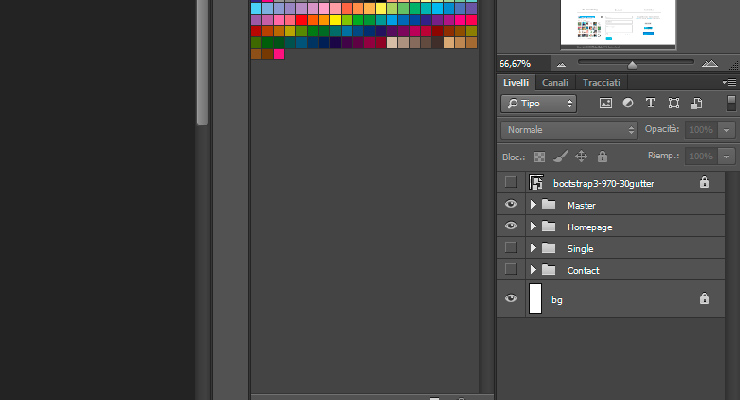
Task: Click the Homepage group folder icon
Action: point(548,226)
